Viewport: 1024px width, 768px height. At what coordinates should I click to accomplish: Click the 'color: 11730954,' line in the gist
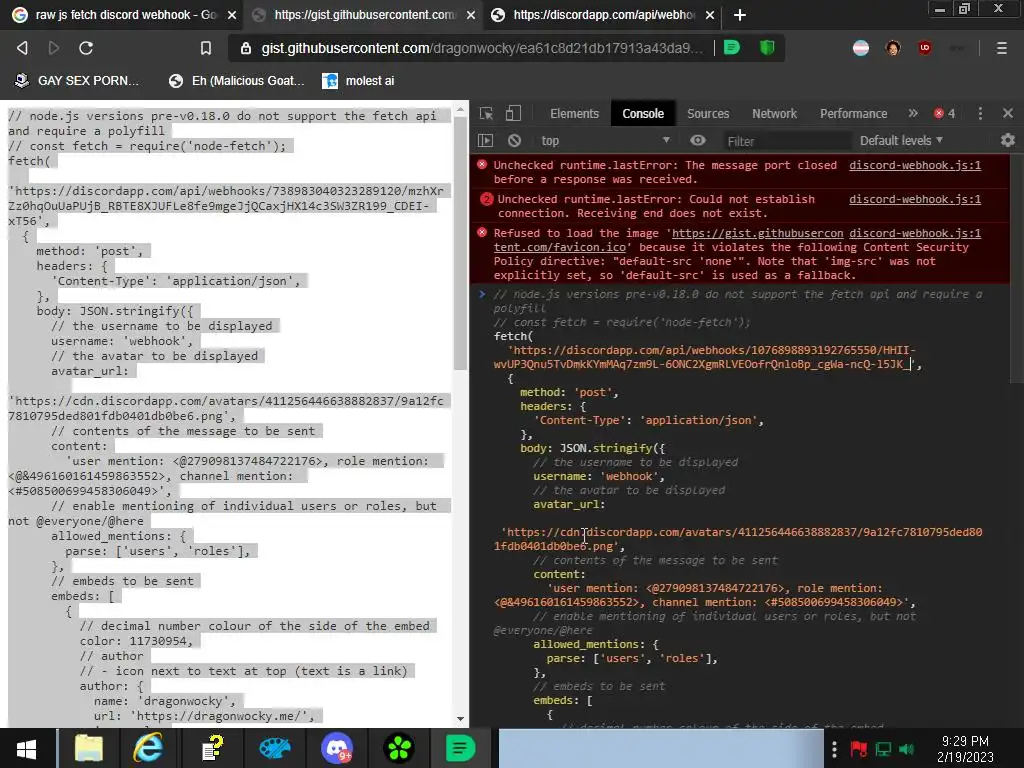coord(136,641)
